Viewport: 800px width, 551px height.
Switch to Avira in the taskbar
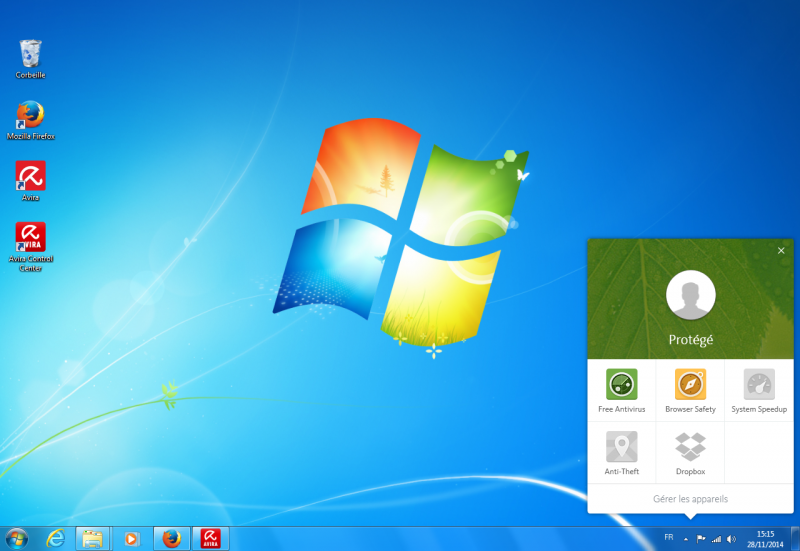(210, 539)
